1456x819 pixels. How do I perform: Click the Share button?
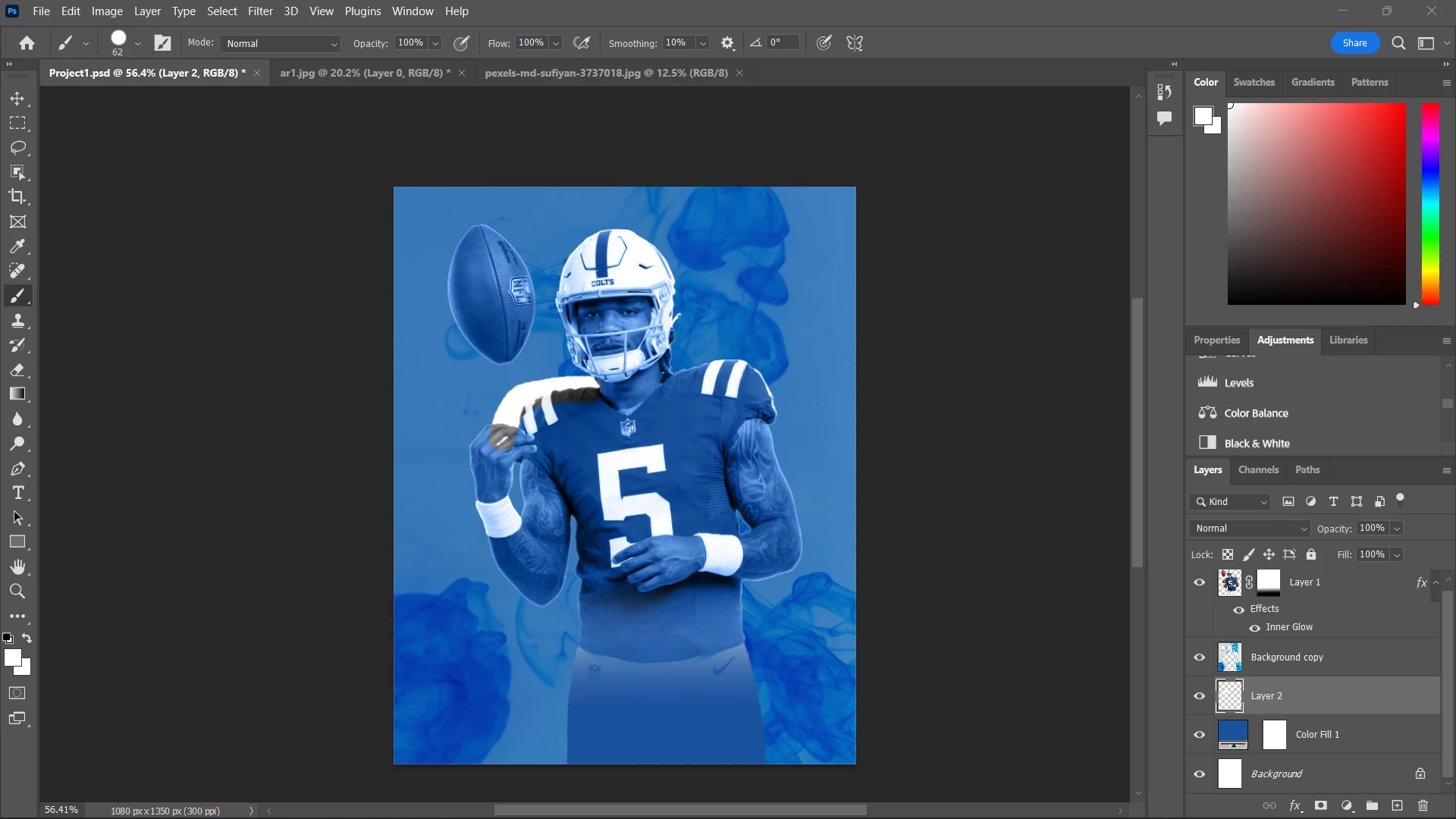point(1354,43)
